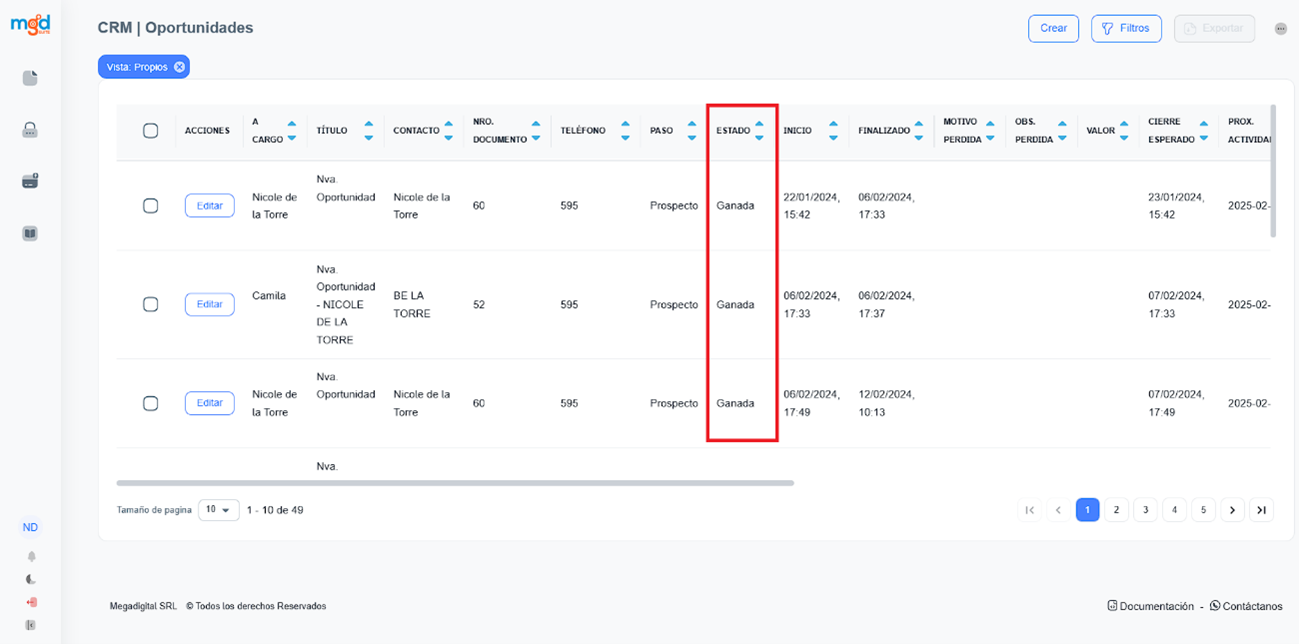Click the card icon in the sidebar

(x=30, y=181)
